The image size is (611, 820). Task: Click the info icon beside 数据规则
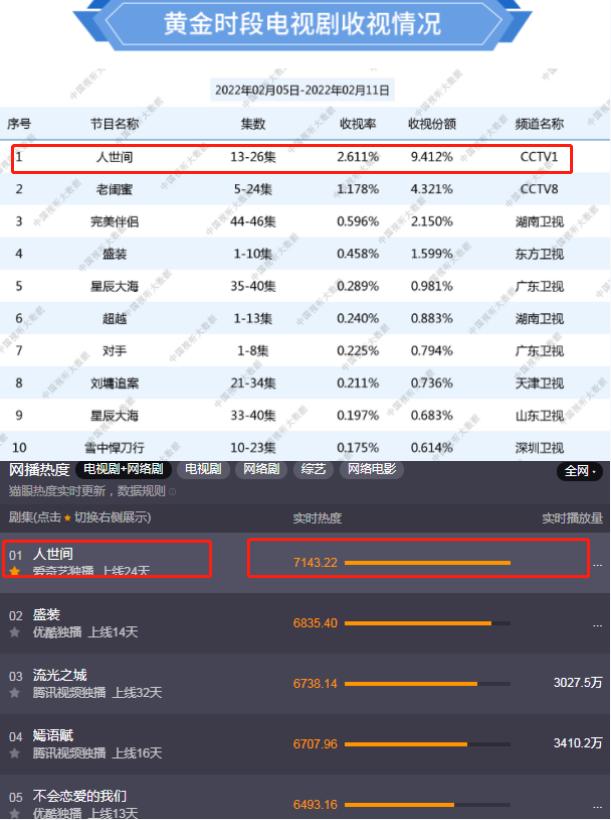coord(173,492)
